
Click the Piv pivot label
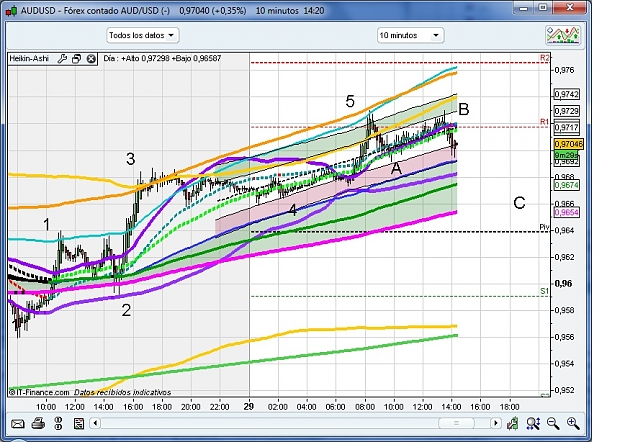(x=544, y=227)
